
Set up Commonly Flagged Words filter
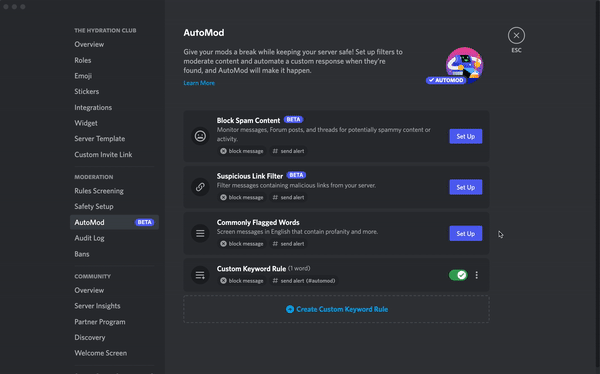(x=465, y=234)
